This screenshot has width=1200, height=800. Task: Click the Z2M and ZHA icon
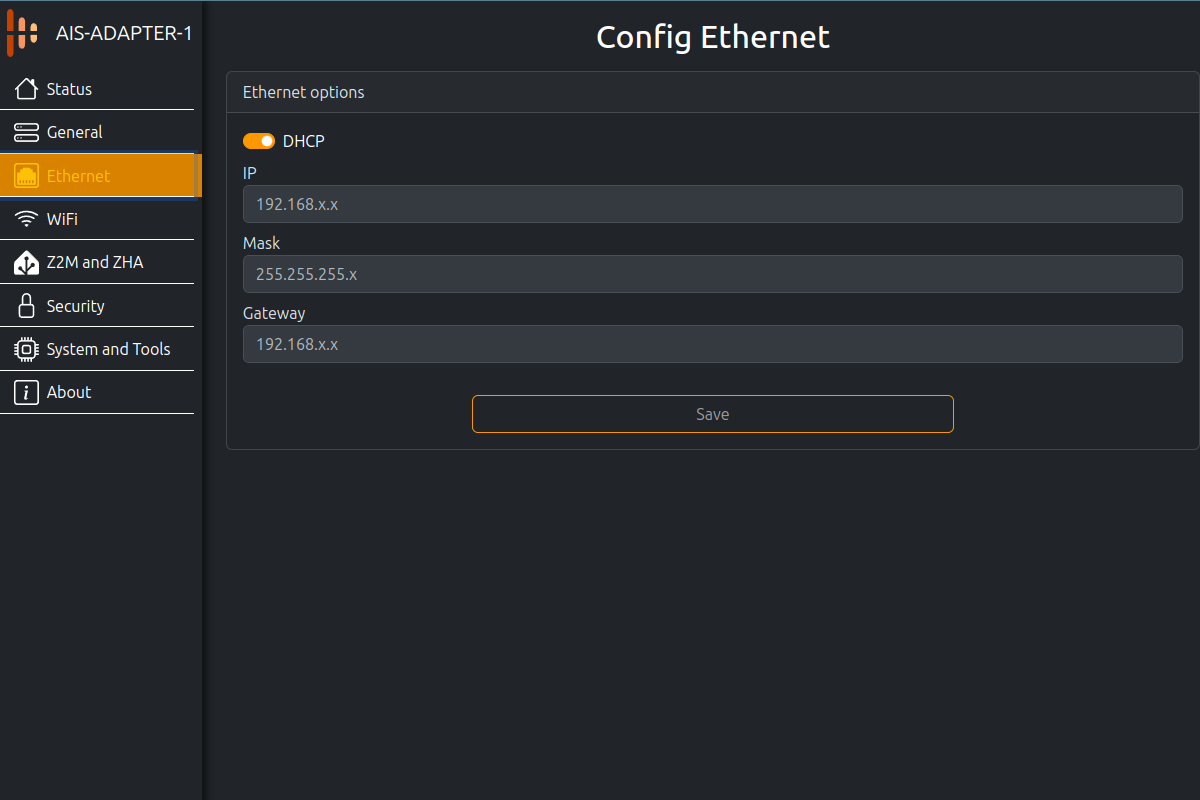point(27,263)
